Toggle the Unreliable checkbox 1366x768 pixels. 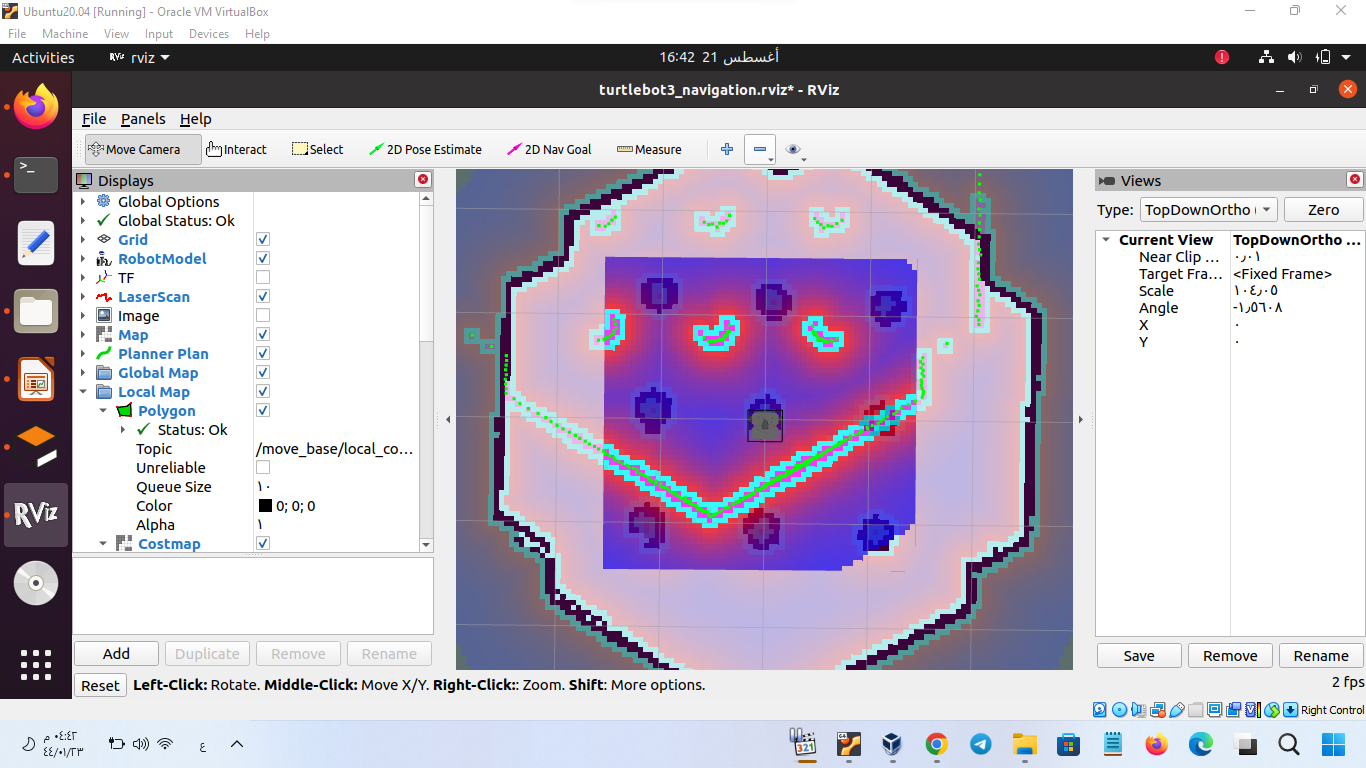[263, 468]
